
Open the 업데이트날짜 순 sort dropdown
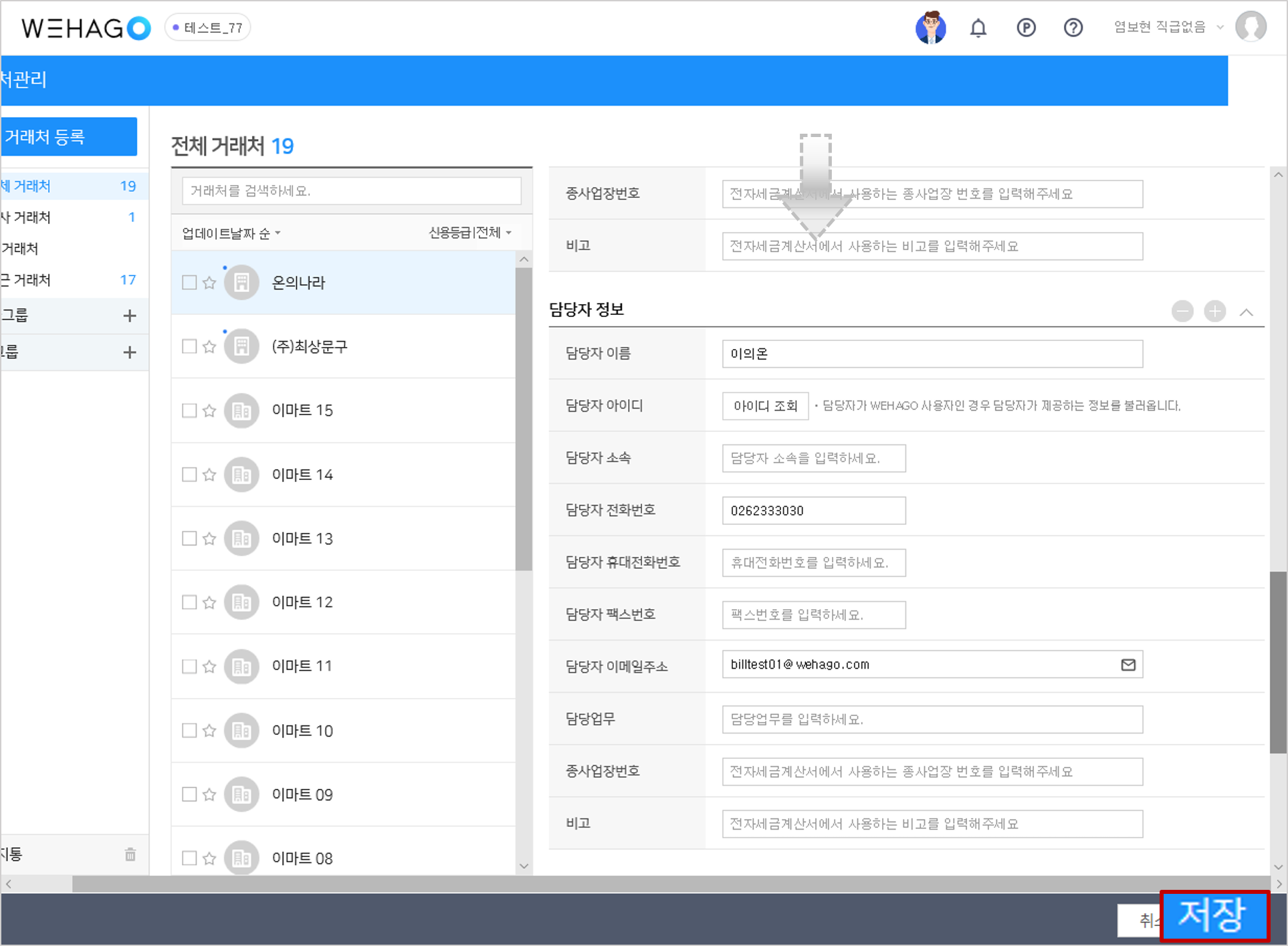tap(231, 233)
